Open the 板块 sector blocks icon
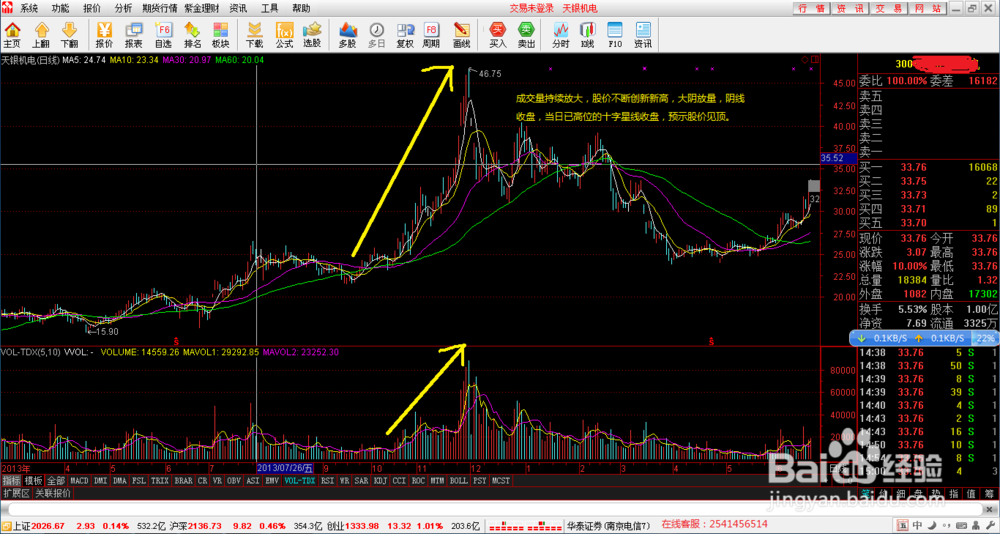 [x=221, y=35]
